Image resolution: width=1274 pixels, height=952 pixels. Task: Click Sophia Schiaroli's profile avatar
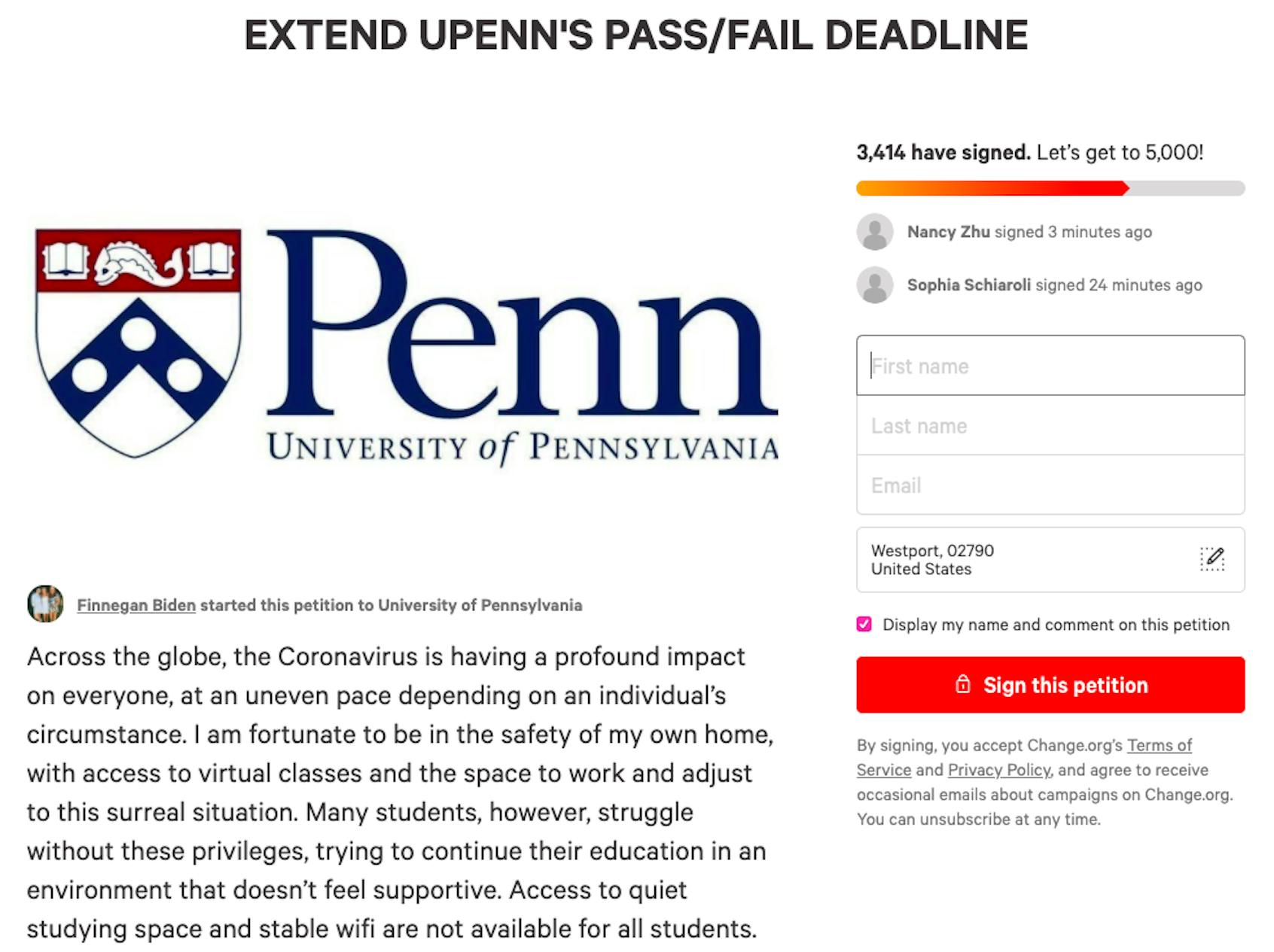pyautogui.click(x=876, y=285)
